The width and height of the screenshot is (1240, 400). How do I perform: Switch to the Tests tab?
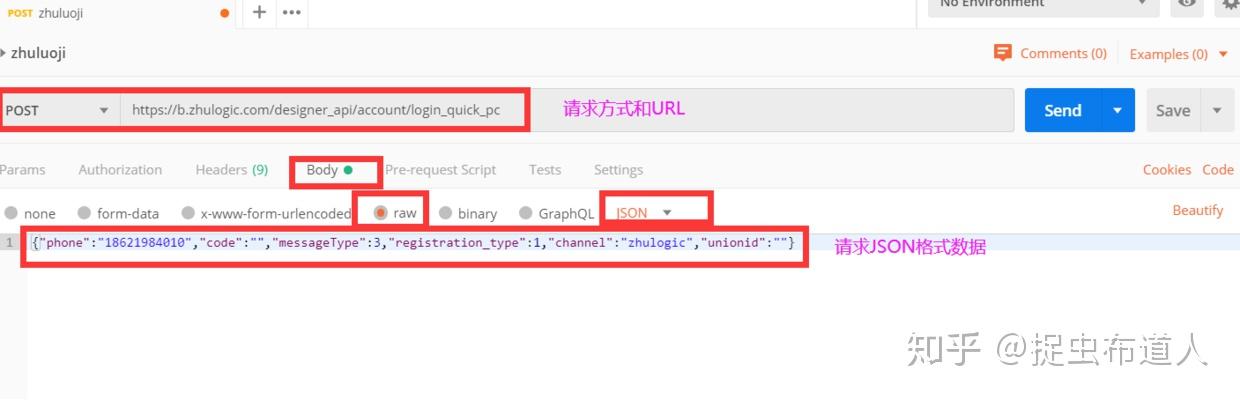point(545,169)
